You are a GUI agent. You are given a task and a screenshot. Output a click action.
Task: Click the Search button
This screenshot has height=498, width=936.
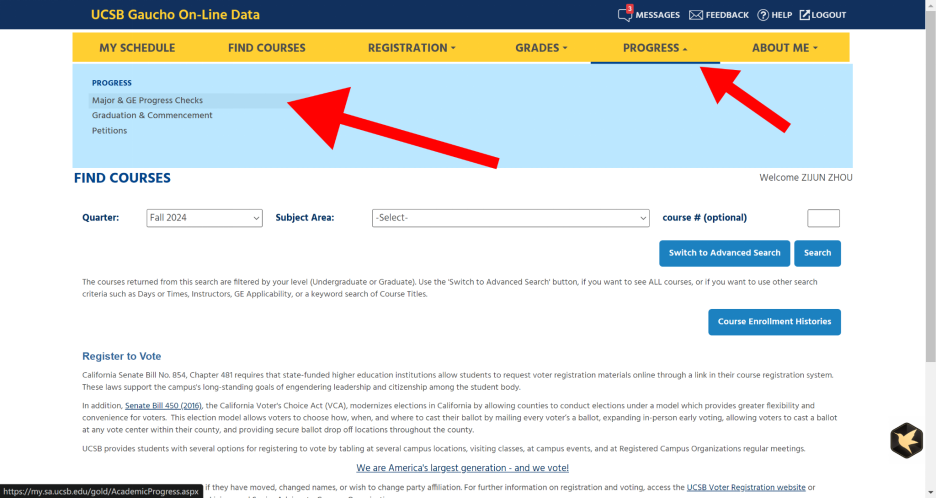click(817, 253)
